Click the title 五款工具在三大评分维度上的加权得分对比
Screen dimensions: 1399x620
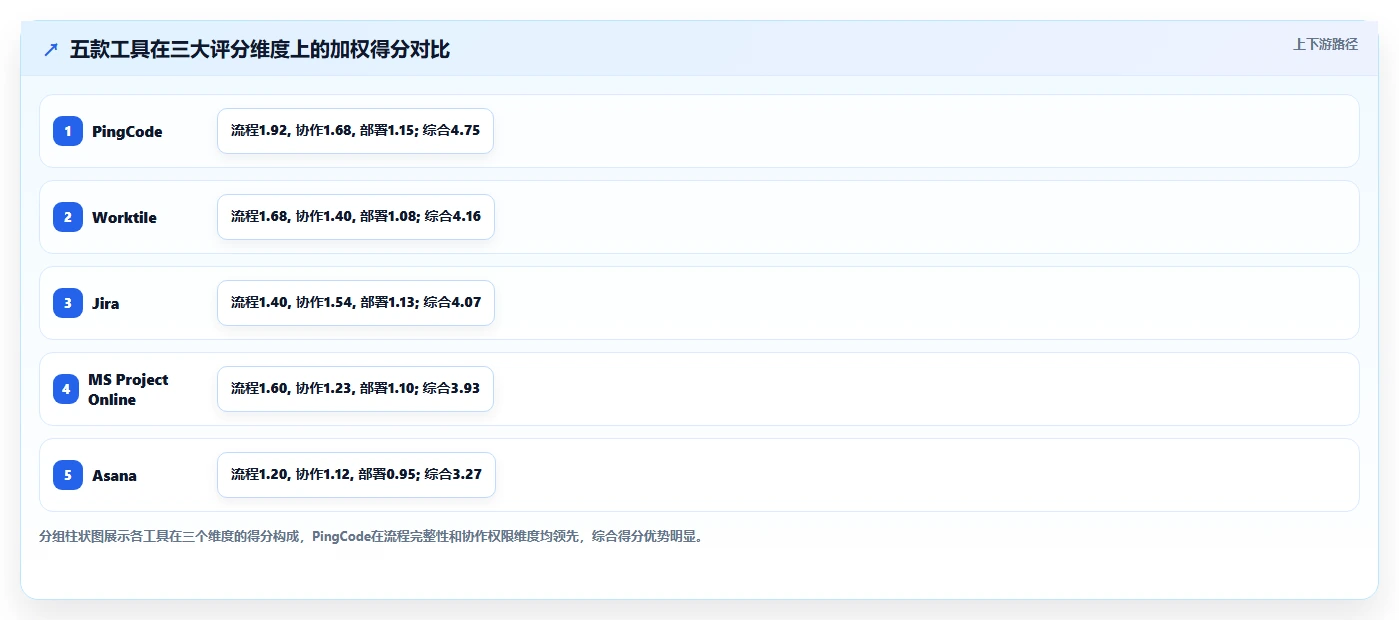point(260,50)
